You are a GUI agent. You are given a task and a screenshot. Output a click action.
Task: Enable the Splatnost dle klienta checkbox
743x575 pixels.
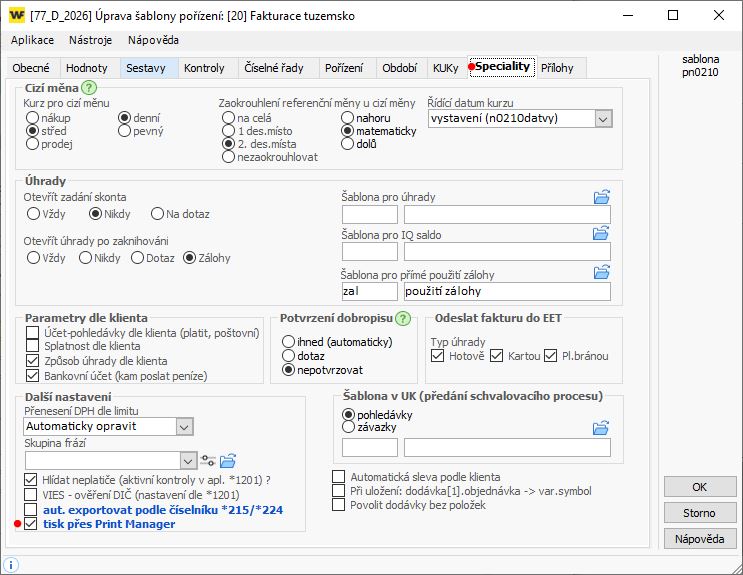[32, 346]
